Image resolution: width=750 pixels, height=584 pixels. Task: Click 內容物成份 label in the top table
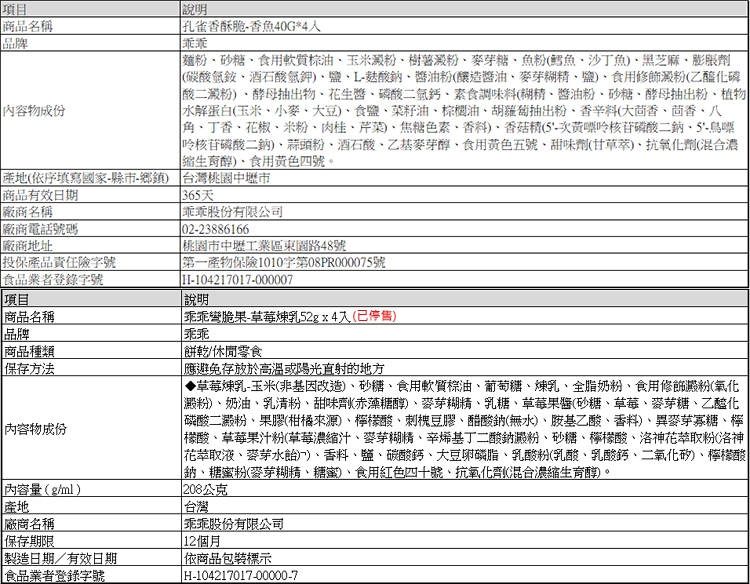(33, 111)
